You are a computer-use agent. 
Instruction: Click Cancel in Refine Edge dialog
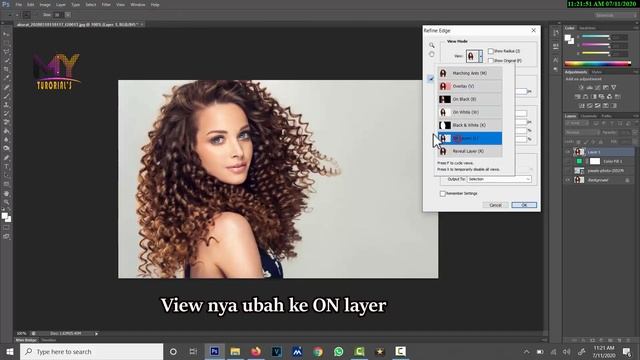(496, 205)
